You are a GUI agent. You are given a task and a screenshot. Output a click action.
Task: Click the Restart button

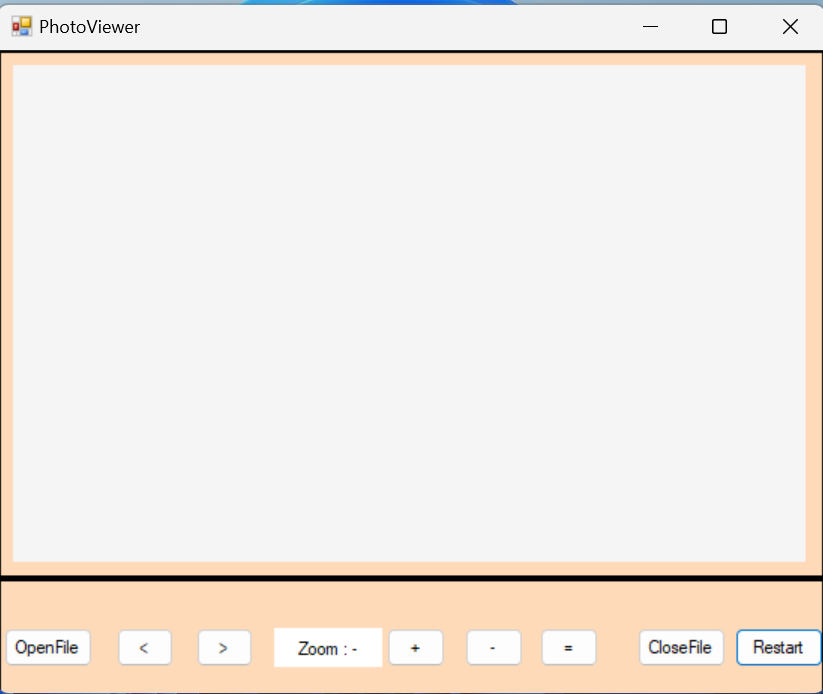(778, 648)
